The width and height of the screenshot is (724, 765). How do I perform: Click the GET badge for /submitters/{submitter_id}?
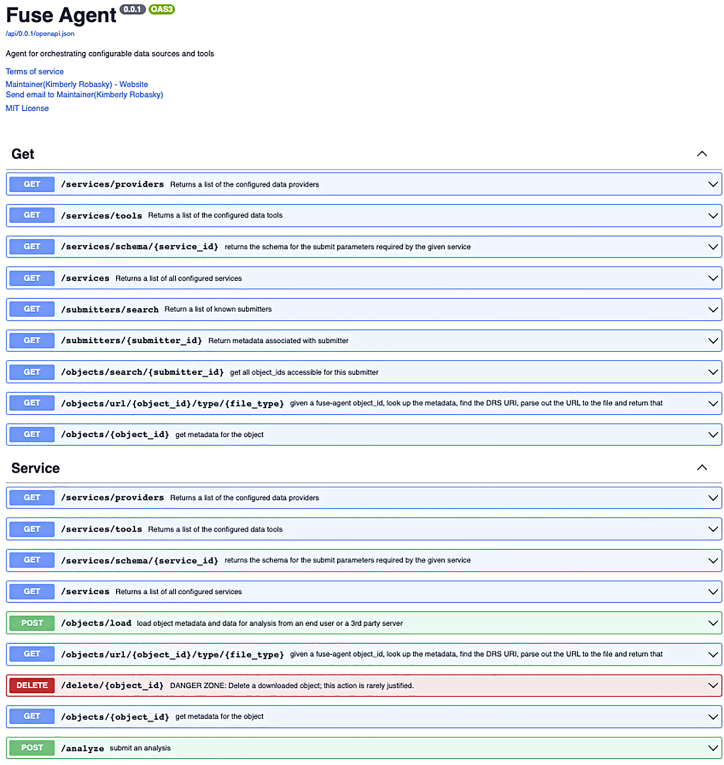pyautogui.click(x=31, y=340)
